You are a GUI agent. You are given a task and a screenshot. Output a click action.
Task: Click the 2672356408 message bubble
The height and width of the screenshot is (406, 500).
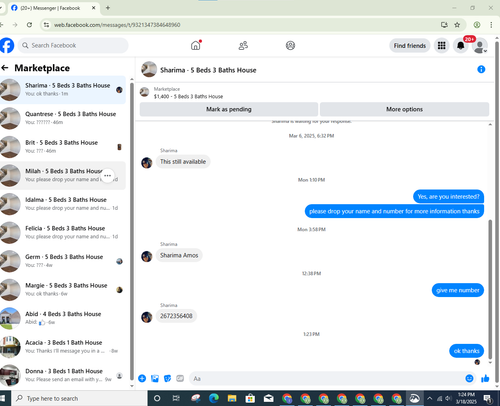[176, 316]
